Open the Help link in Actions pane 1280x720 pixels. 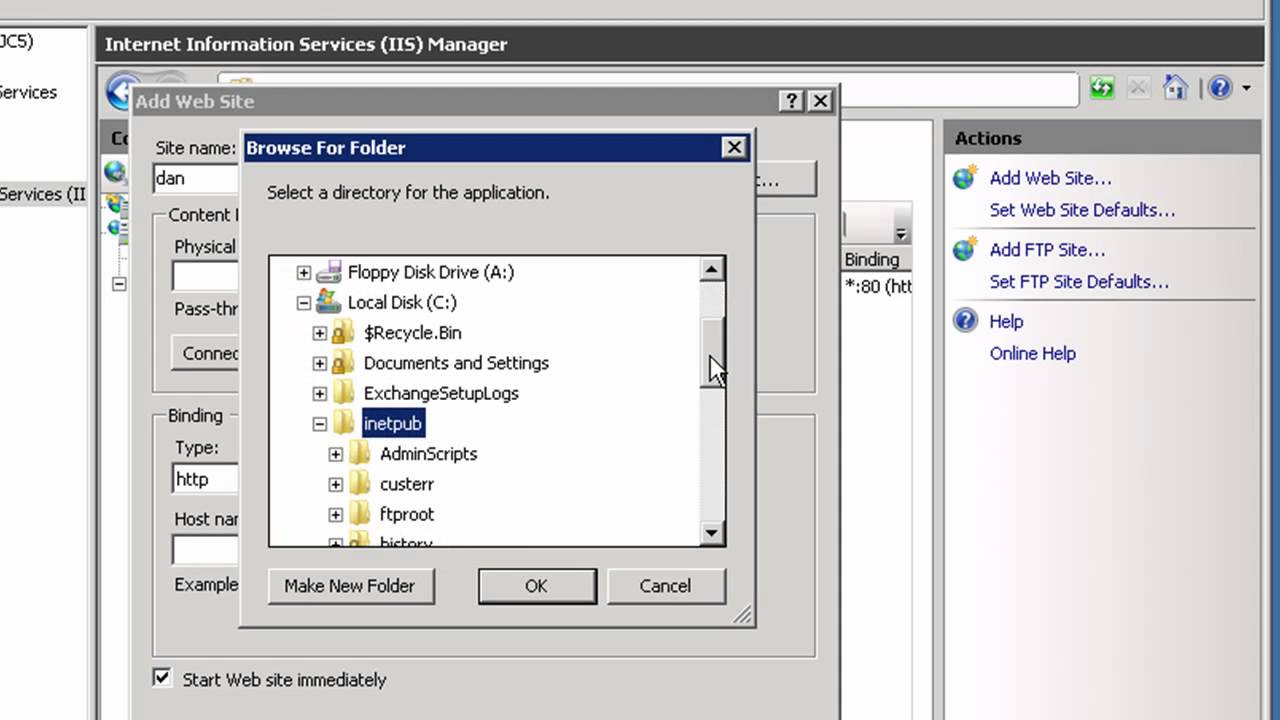pos(1006,321)
